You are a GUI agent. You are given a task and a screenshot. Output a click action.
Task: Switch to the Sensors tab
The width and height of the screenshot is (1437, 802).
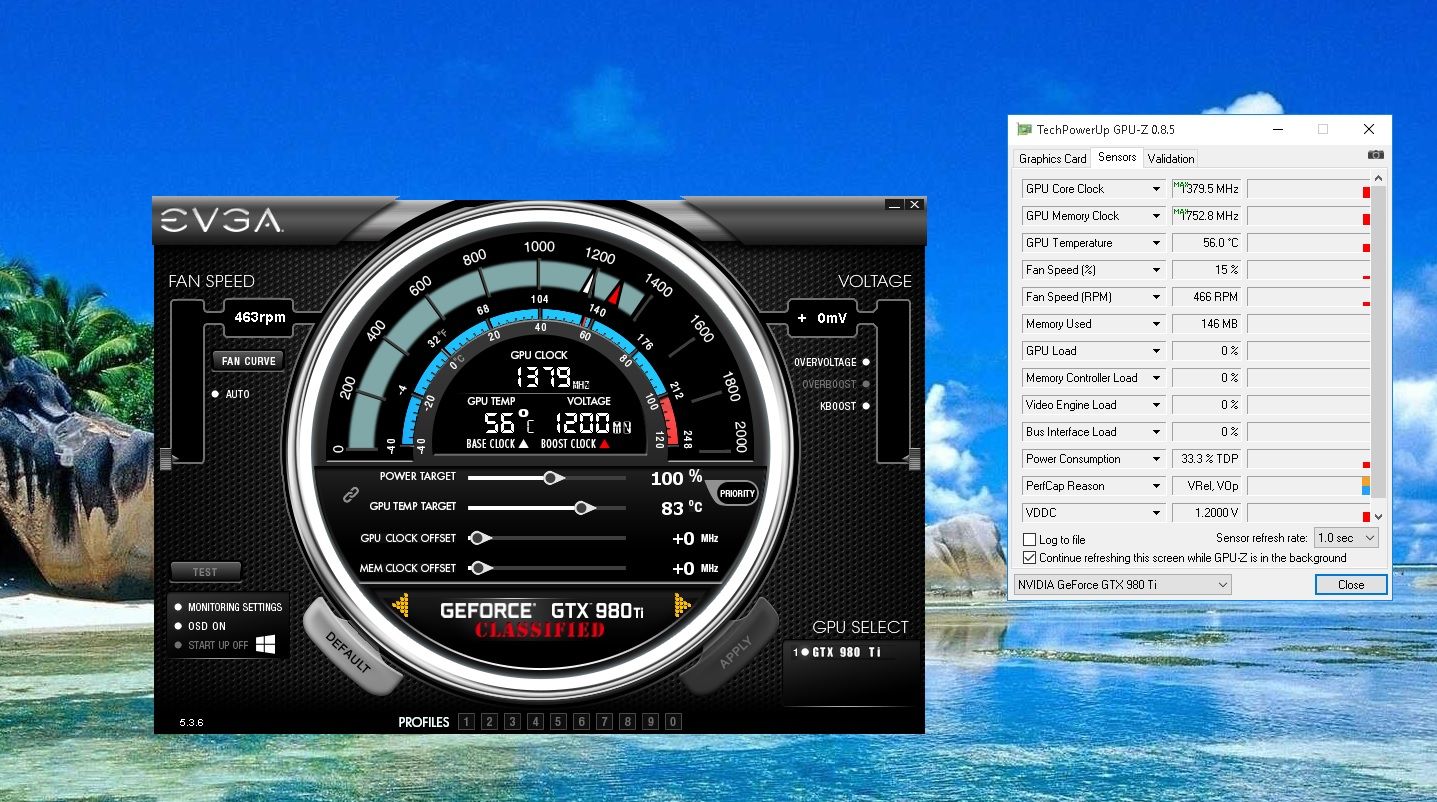pos(1117,157)
